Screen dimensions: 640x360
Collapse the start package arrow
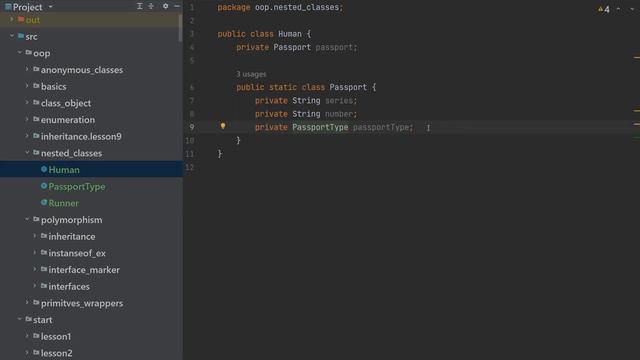click(19, 319)
